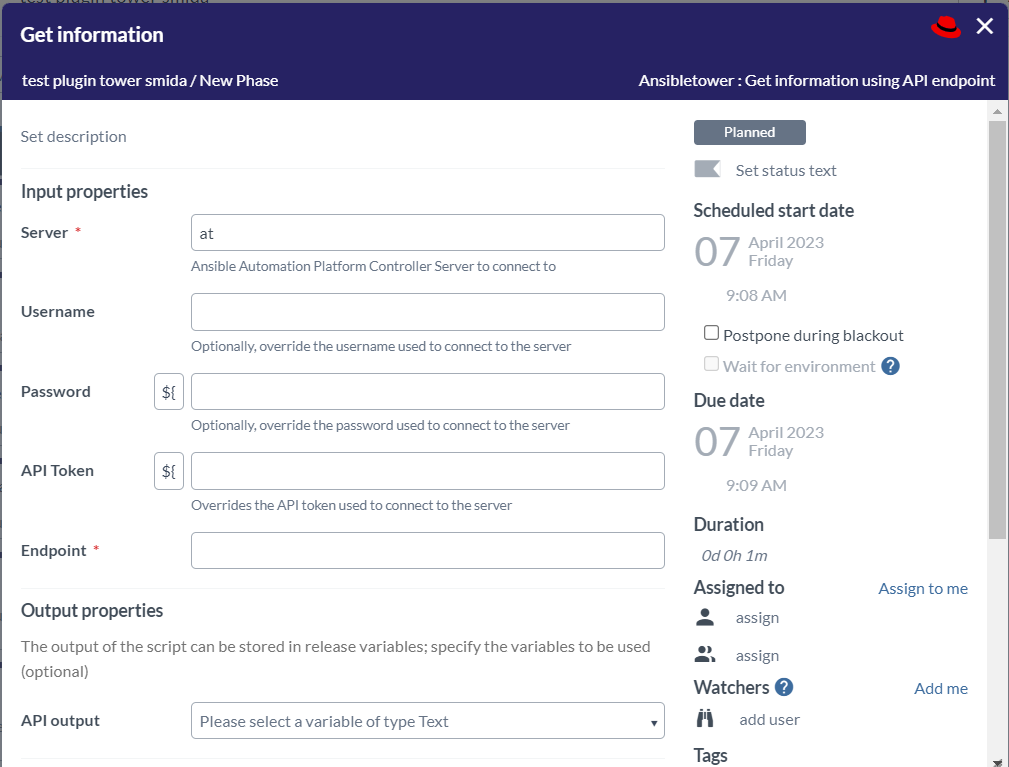Click the single user assign icon

[705, 617]
